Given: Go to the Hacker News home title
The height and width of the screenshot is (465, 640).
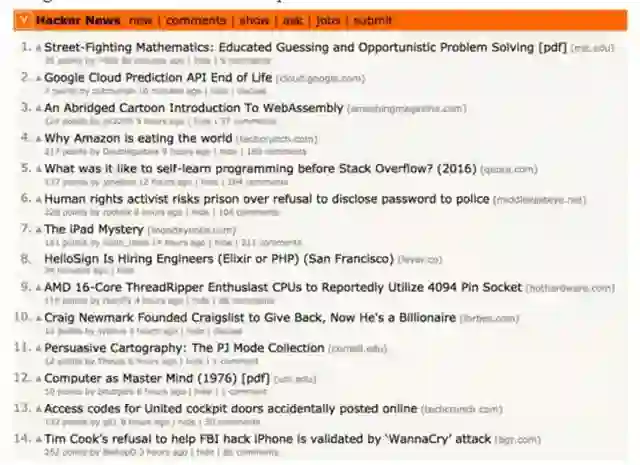Looking at the screenshot, I should coord(78,20).
